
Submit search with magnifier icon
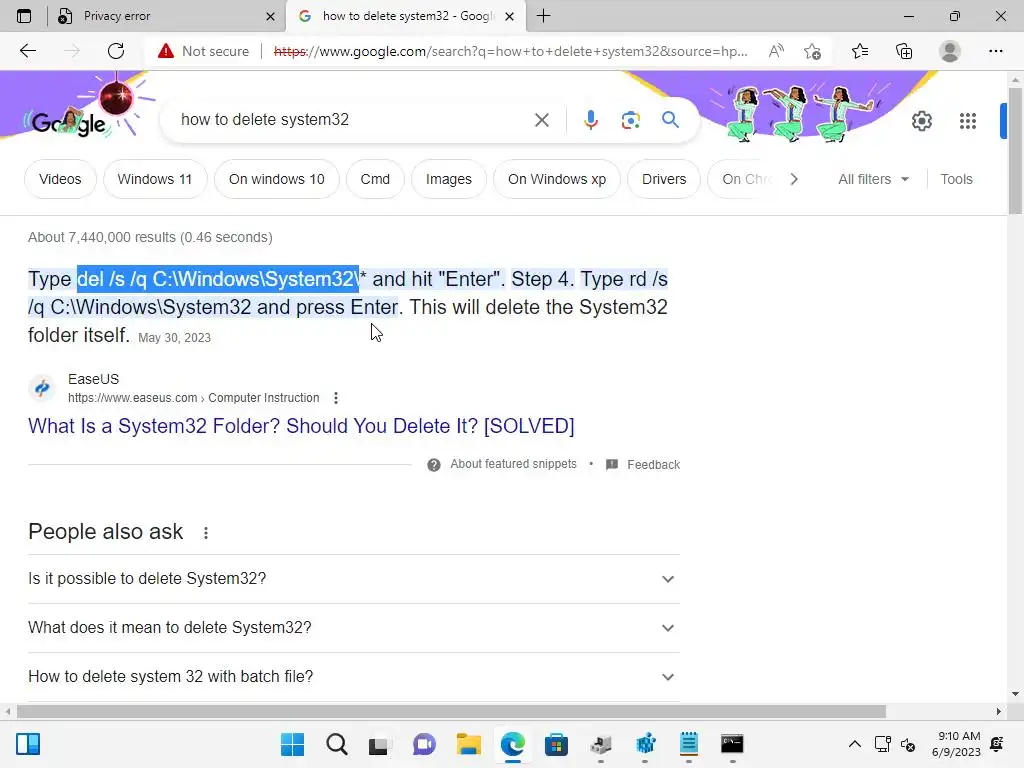tap(670, 120)
